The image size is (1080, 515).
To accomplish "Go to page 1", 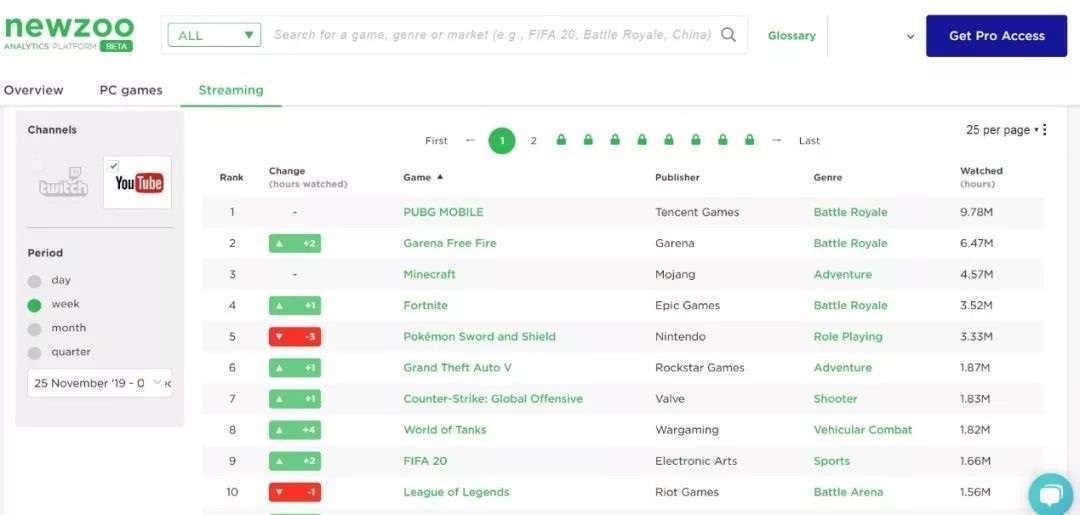I will point(502,140).
